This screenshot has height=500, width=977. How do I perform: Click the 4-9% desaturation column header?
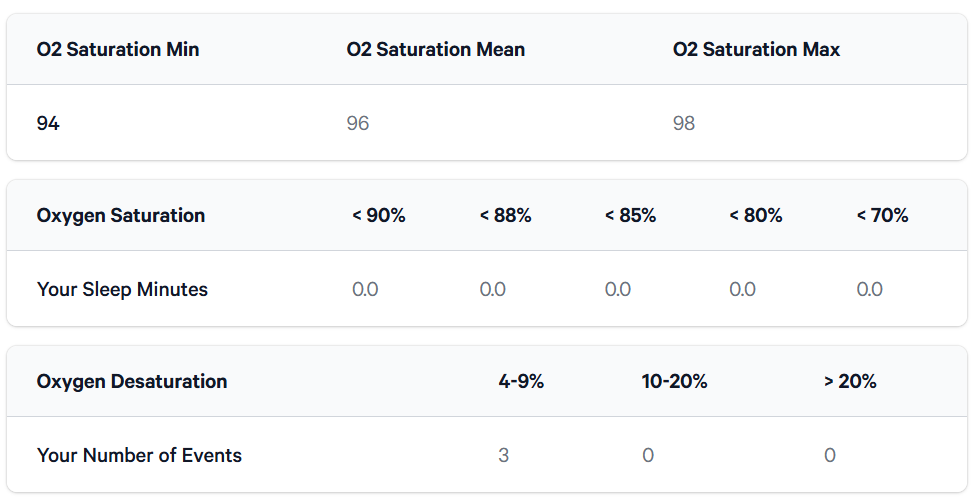[521, 381]
